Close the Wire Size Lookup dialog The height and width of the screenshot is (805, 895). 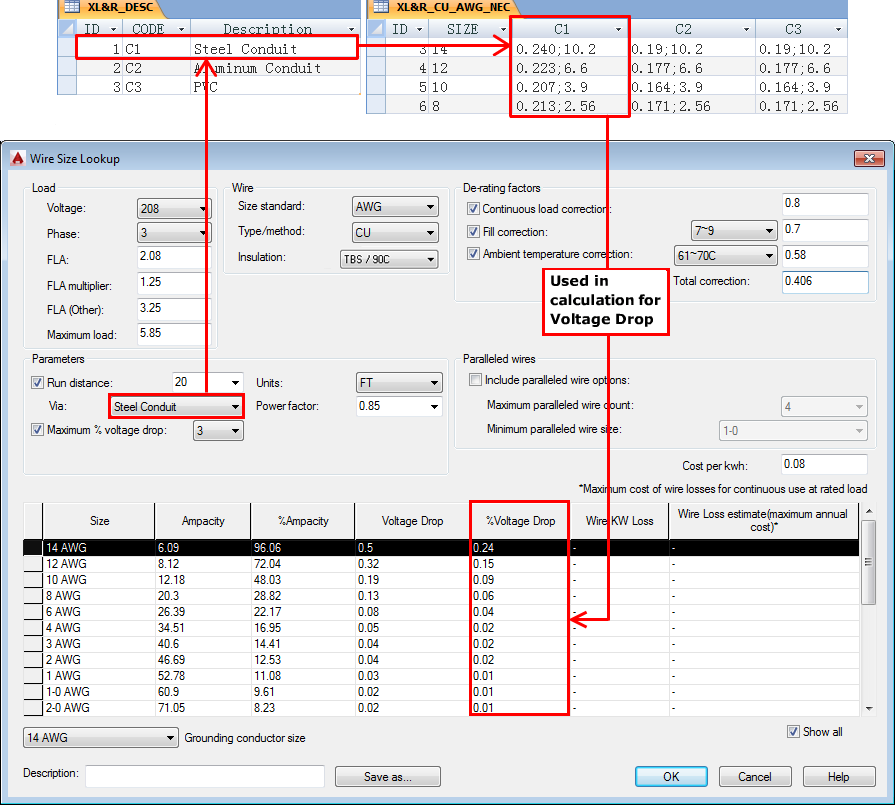pyautogui.click(x=869, y=158)
